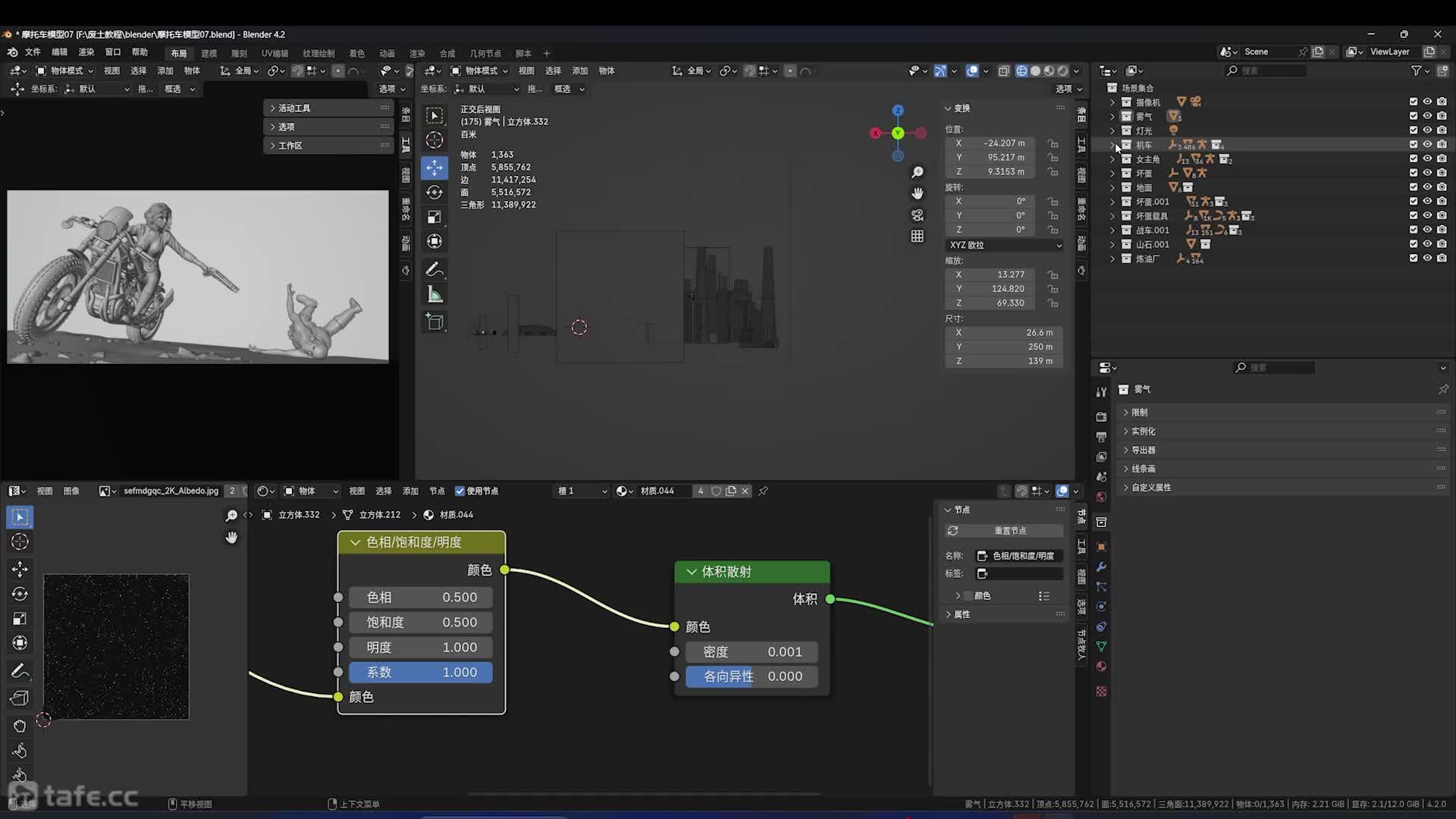Expand the 炼油厂 collection in outliner

click(x=1112, y=259)
